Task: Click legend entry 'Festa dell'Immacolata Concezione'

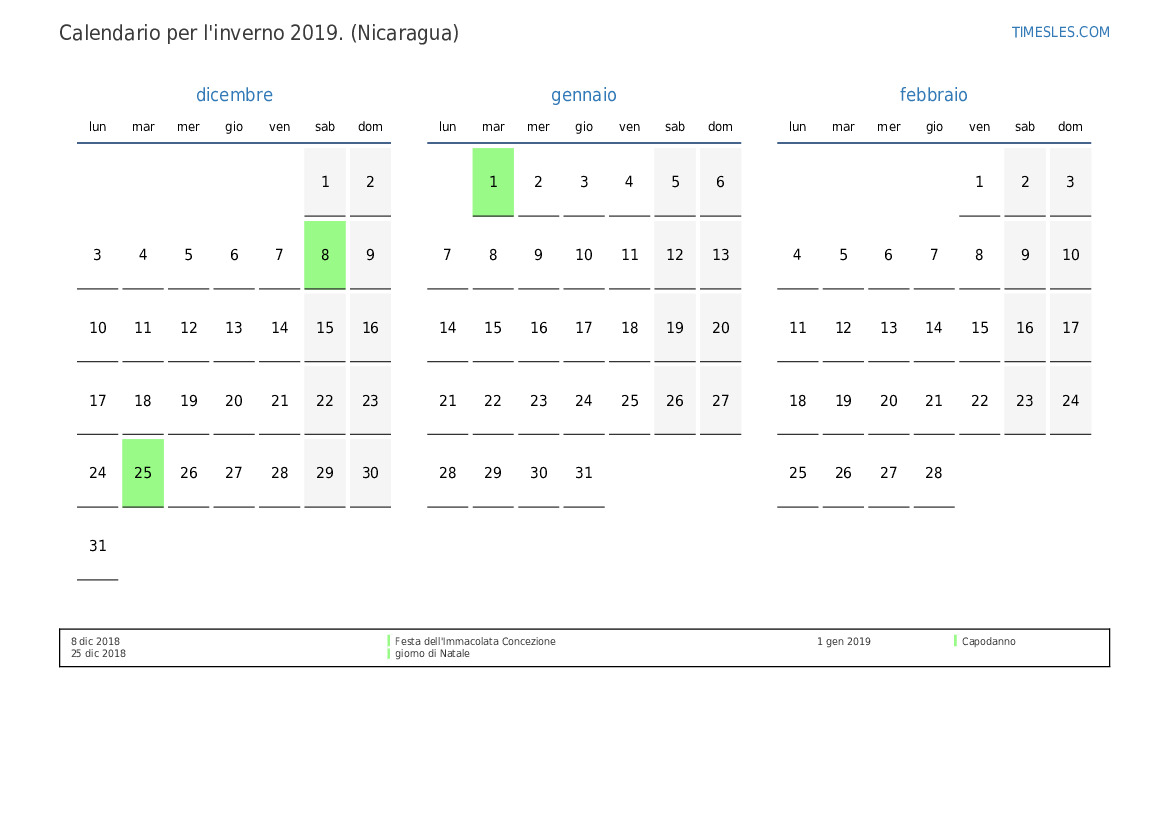Action: pos(475,641)
